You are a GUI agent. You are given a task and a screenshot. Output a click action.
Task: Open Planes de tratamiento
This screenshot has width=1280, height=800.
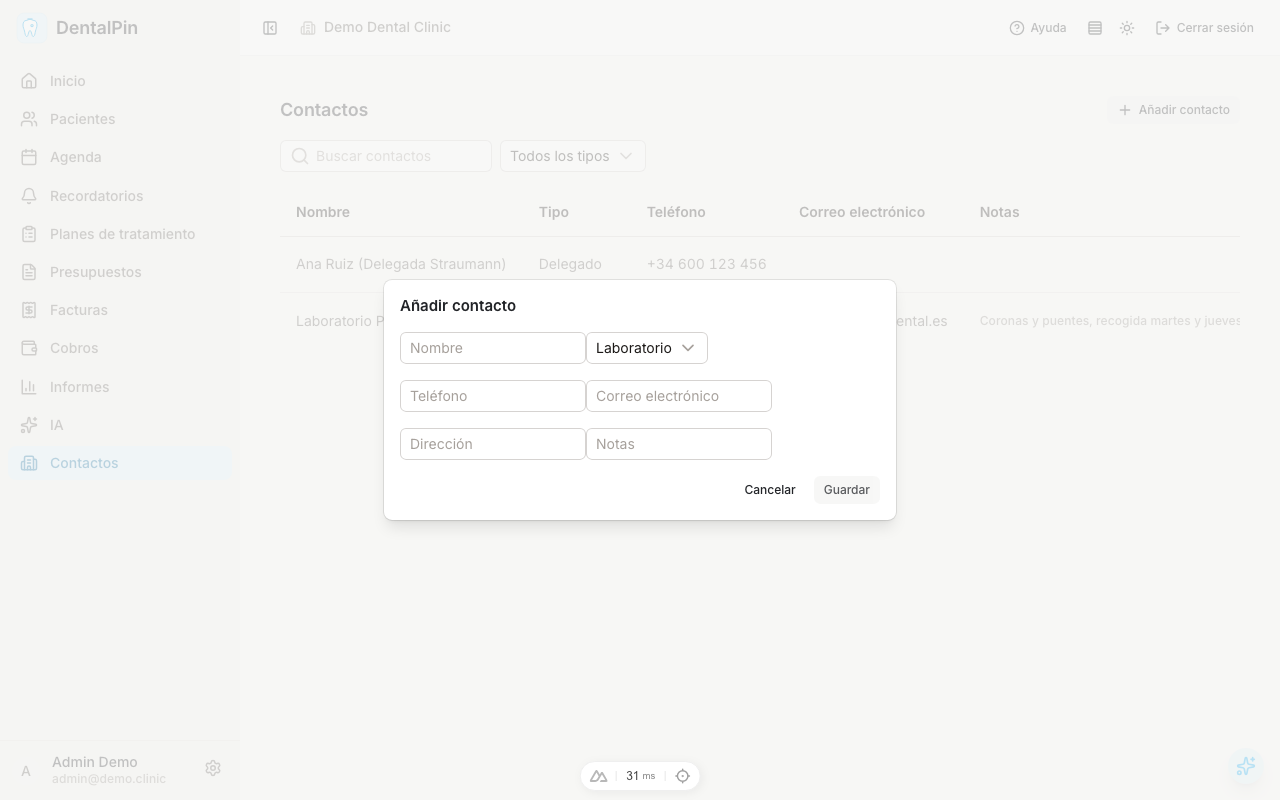click(120, 234)
